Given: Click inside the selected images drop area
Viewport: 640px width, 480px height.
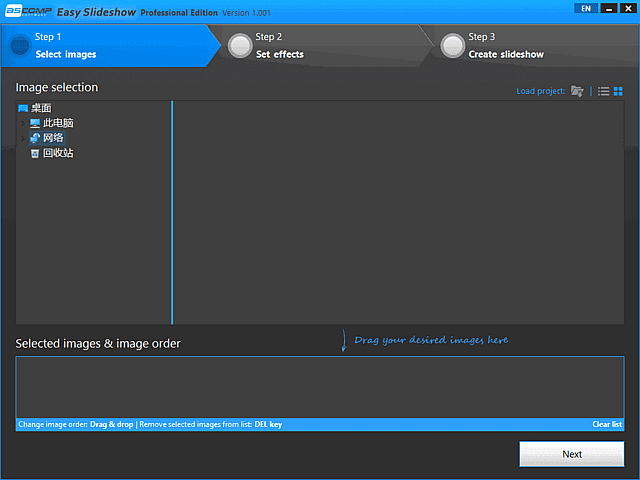Looking at the screenshot, I should tap(319, 386).
